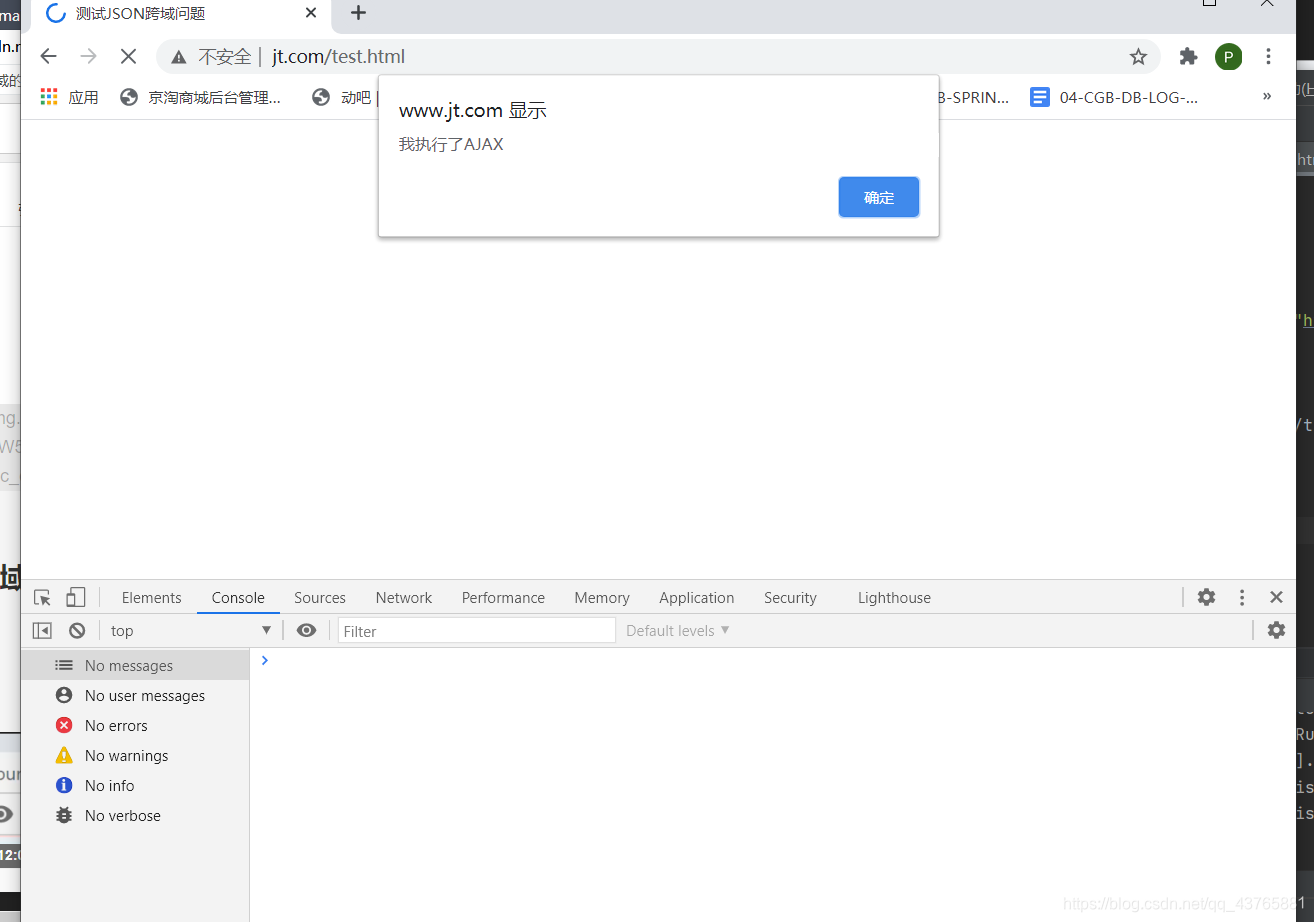Open a new browser tab
Screen dimensions: 1314x922
[359, 13]
